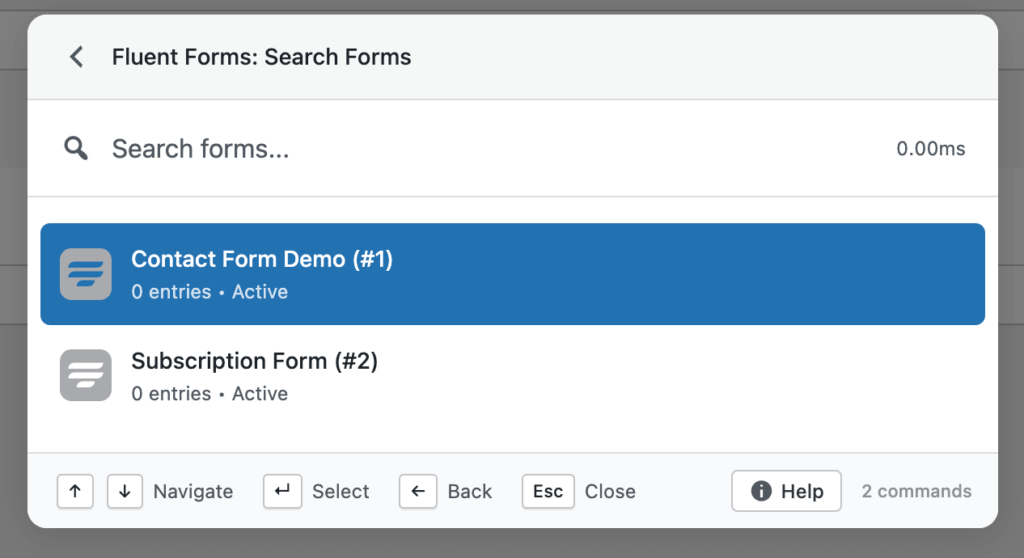This screenshot has width=1024, height=558.
Task: Click the 2 commands counter text
Action: click(x=917, y=491)
